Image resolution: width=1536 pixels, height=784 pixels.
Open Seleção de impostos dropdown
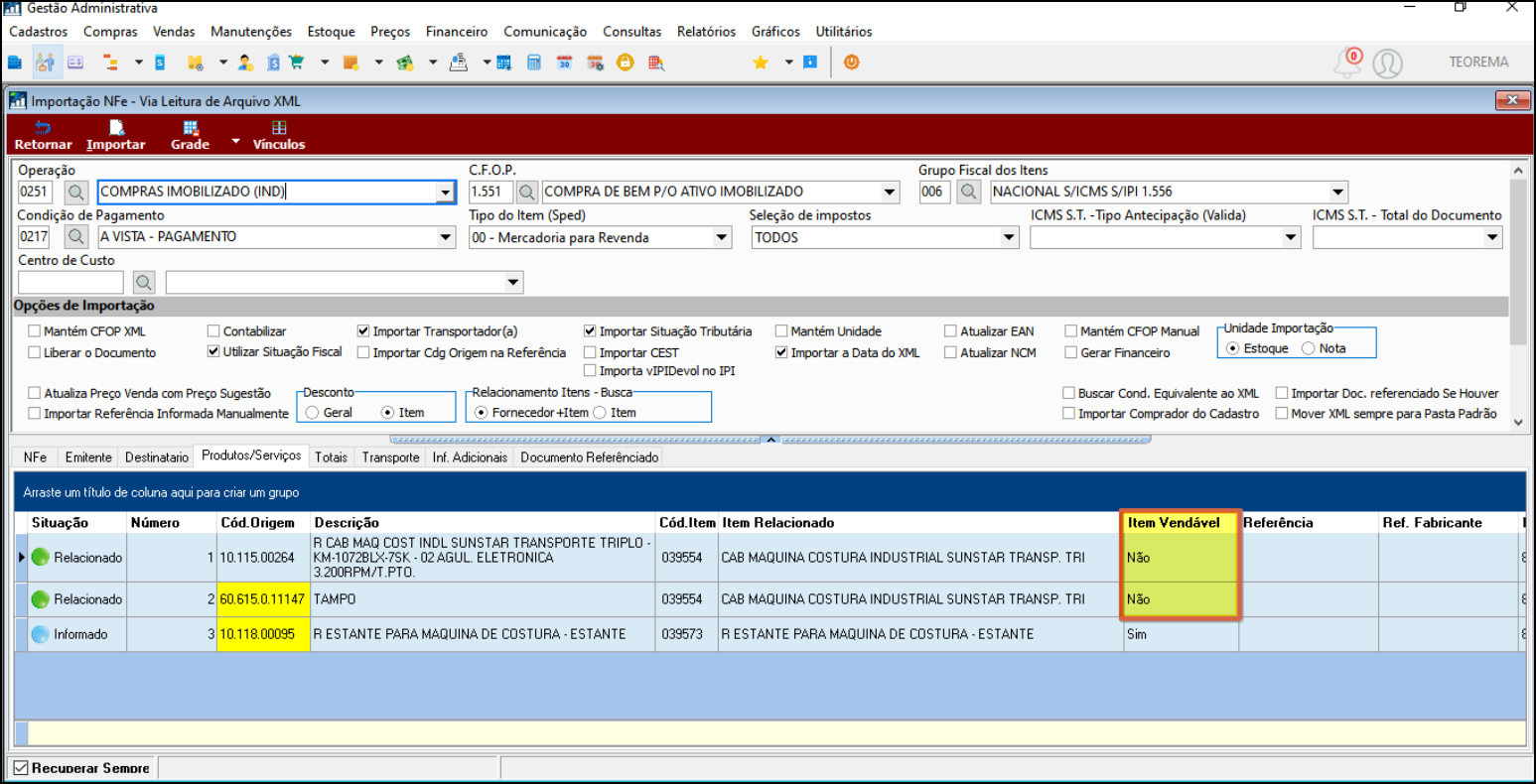(1009, 238)
